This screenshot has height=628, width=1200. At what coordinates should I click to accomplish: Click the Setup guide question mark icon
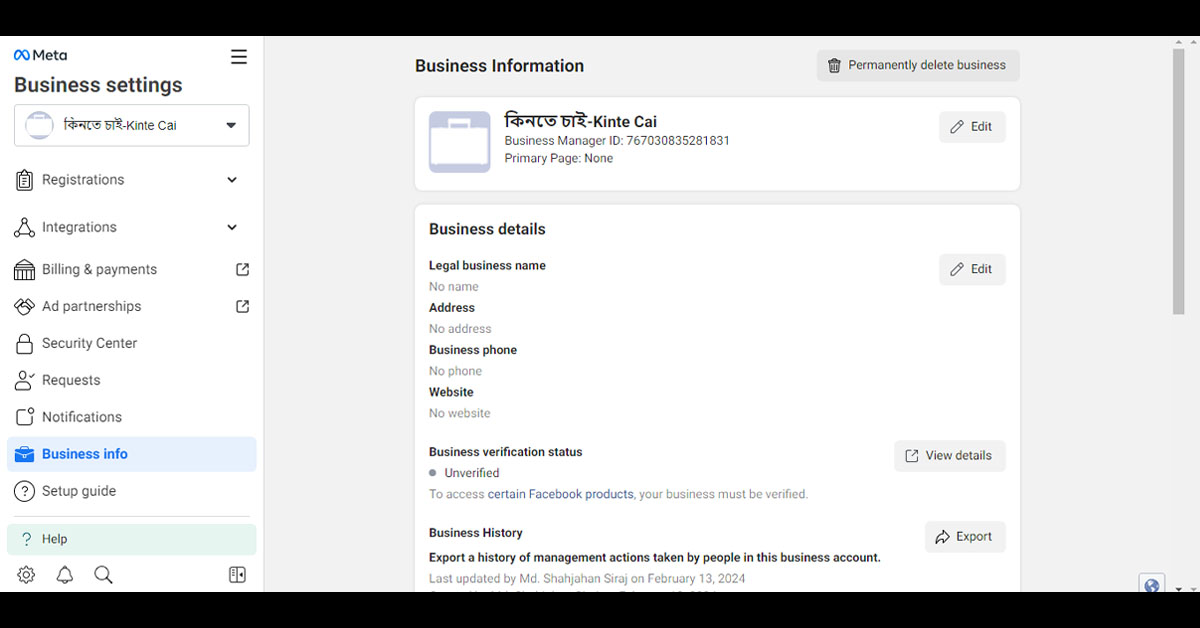25,491
